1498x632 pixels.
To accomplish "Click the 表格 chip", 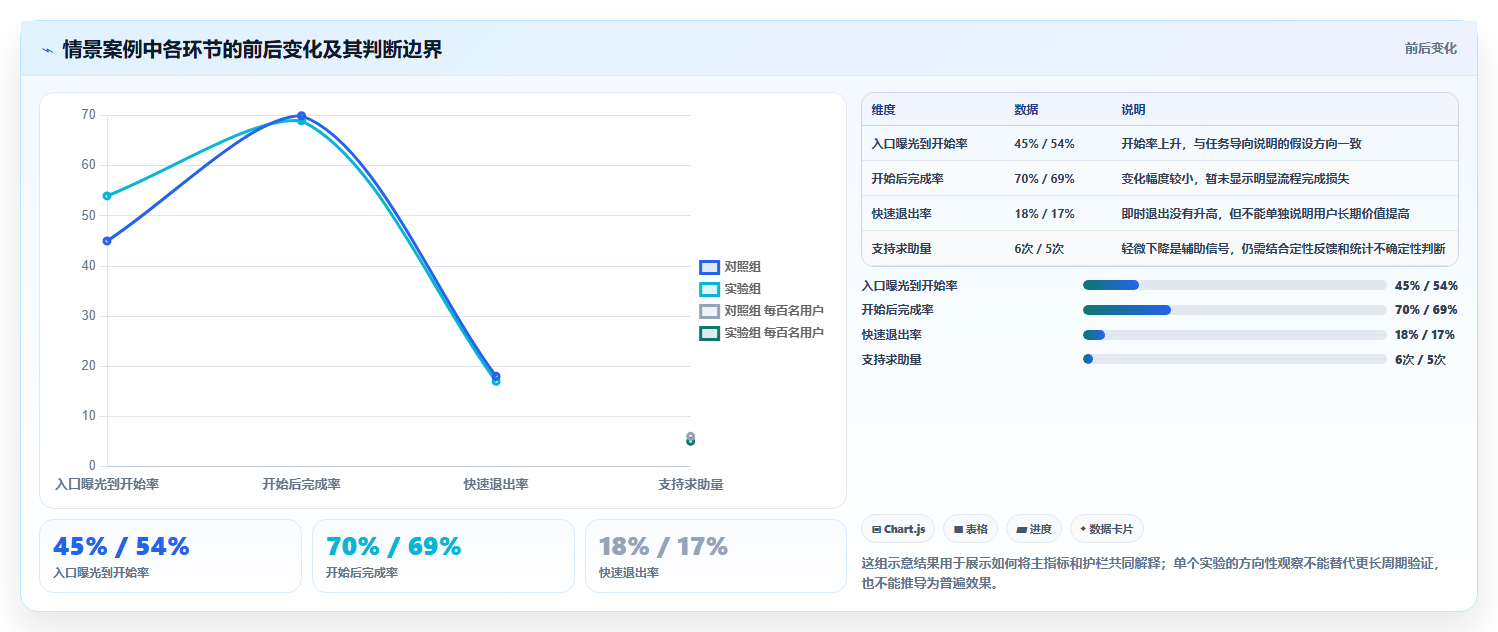I will click(x=970, y=529).
